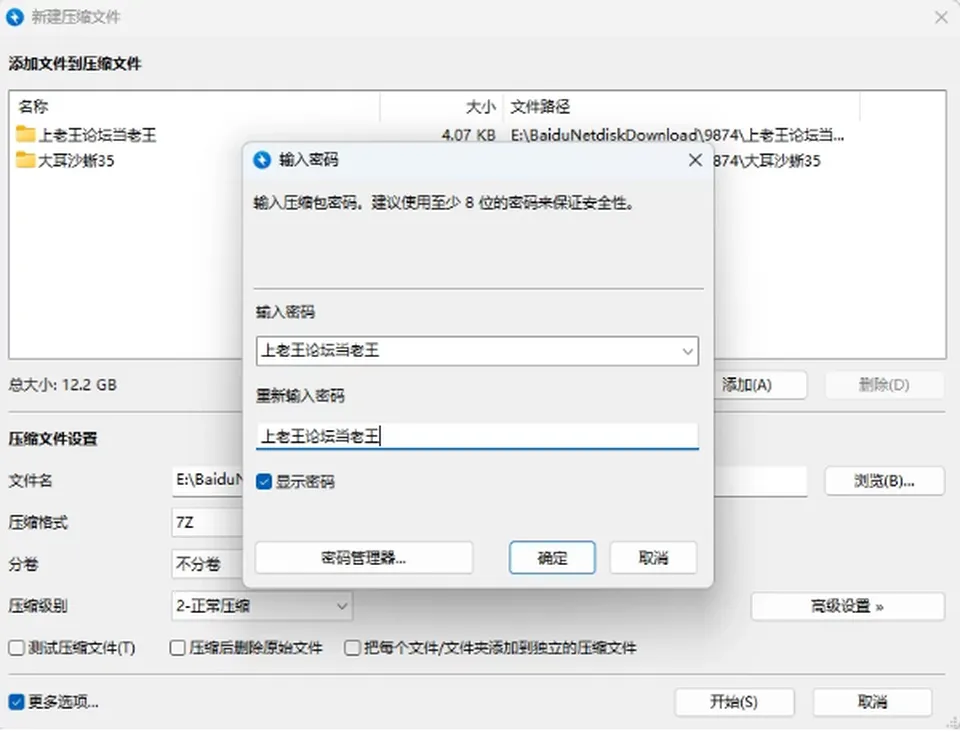Screen dimensions: 960x731
Task: Open the 压缩格式 dropdown showing 7Z
Action: (x=208, y=522)
